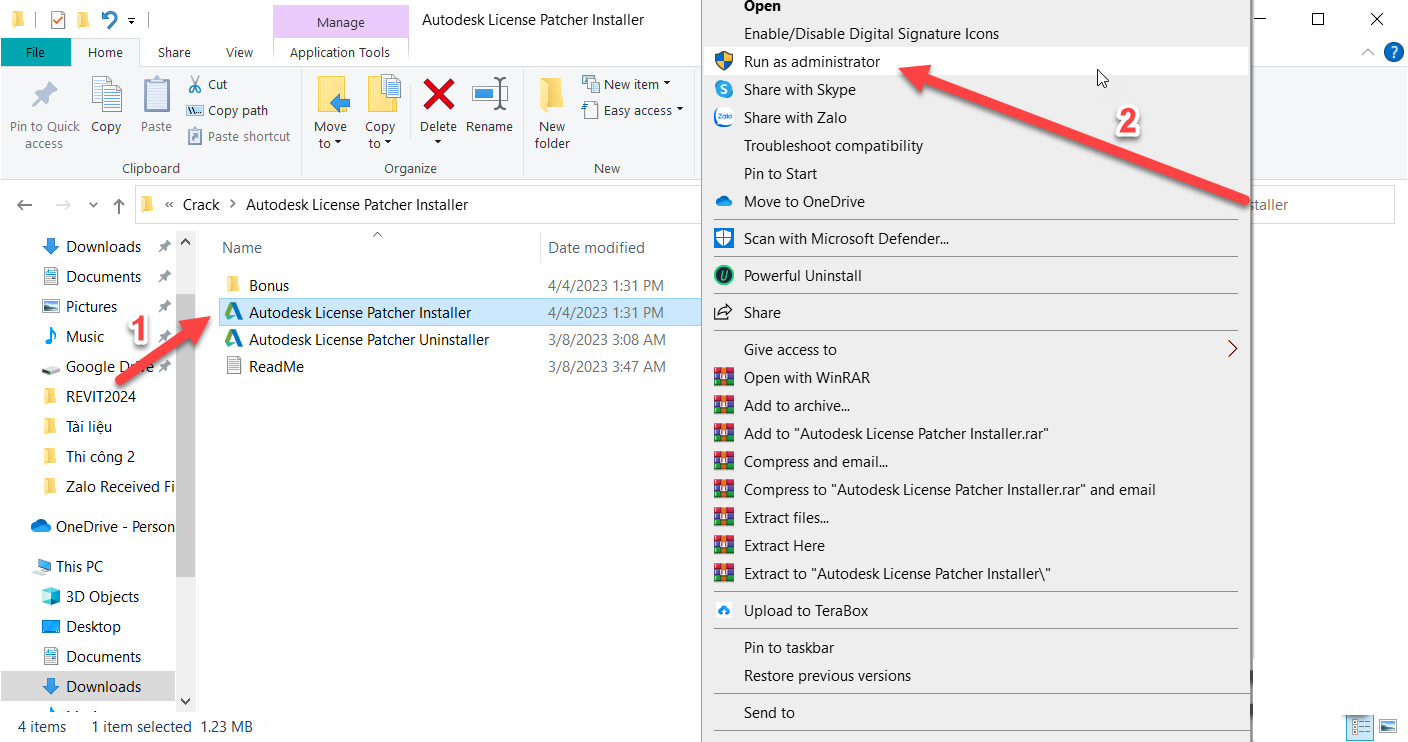Screen dimensions: 1408x742
Task: Select the Bonus folder
Action: click(x=269, y=286)
